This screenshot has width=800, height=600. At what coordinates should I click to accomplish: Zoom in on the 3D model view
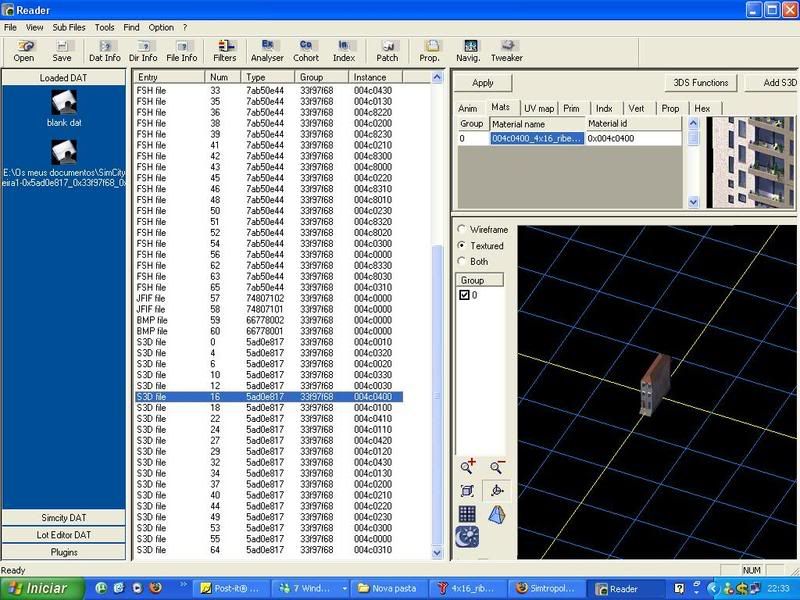click(467, 466)
